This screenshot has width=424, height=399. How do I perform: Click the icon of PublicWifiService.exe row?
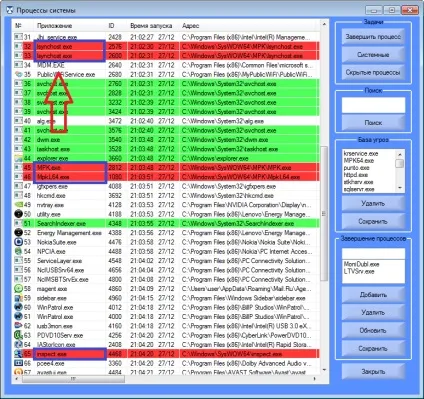pos(19,74)
